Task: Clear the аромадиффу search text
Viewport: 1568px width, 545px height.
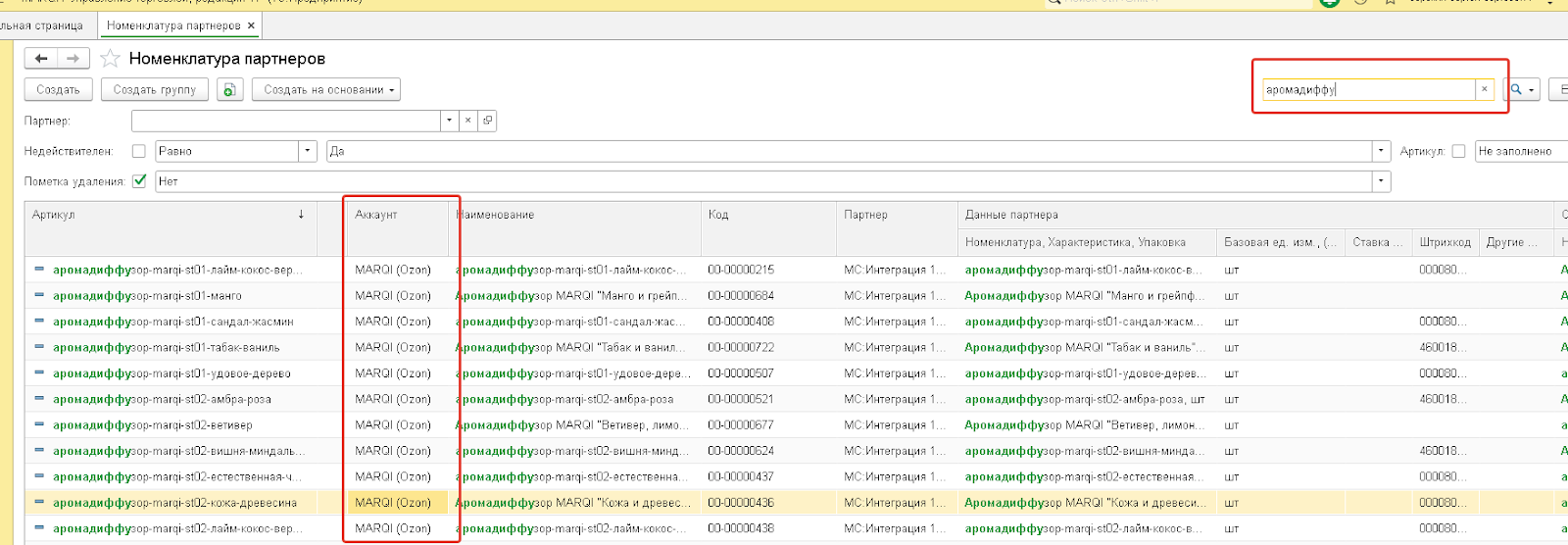Action: (x=1485, y=89)
